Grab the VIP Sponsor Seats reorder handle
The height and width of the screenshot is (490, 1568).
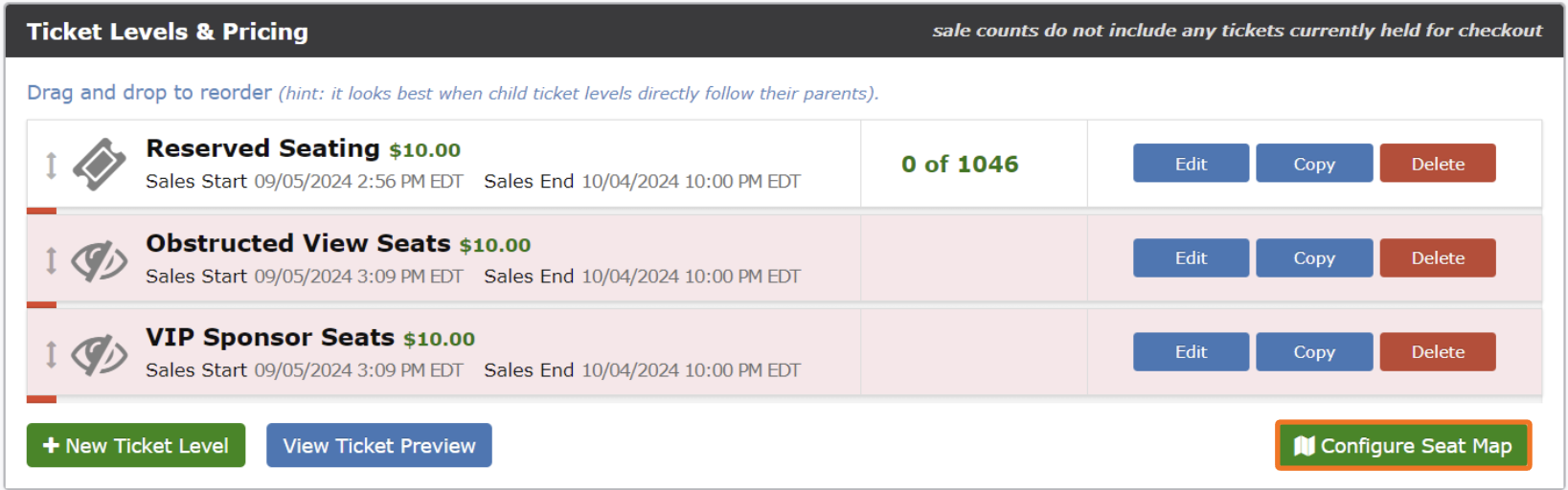click(52, 354)
